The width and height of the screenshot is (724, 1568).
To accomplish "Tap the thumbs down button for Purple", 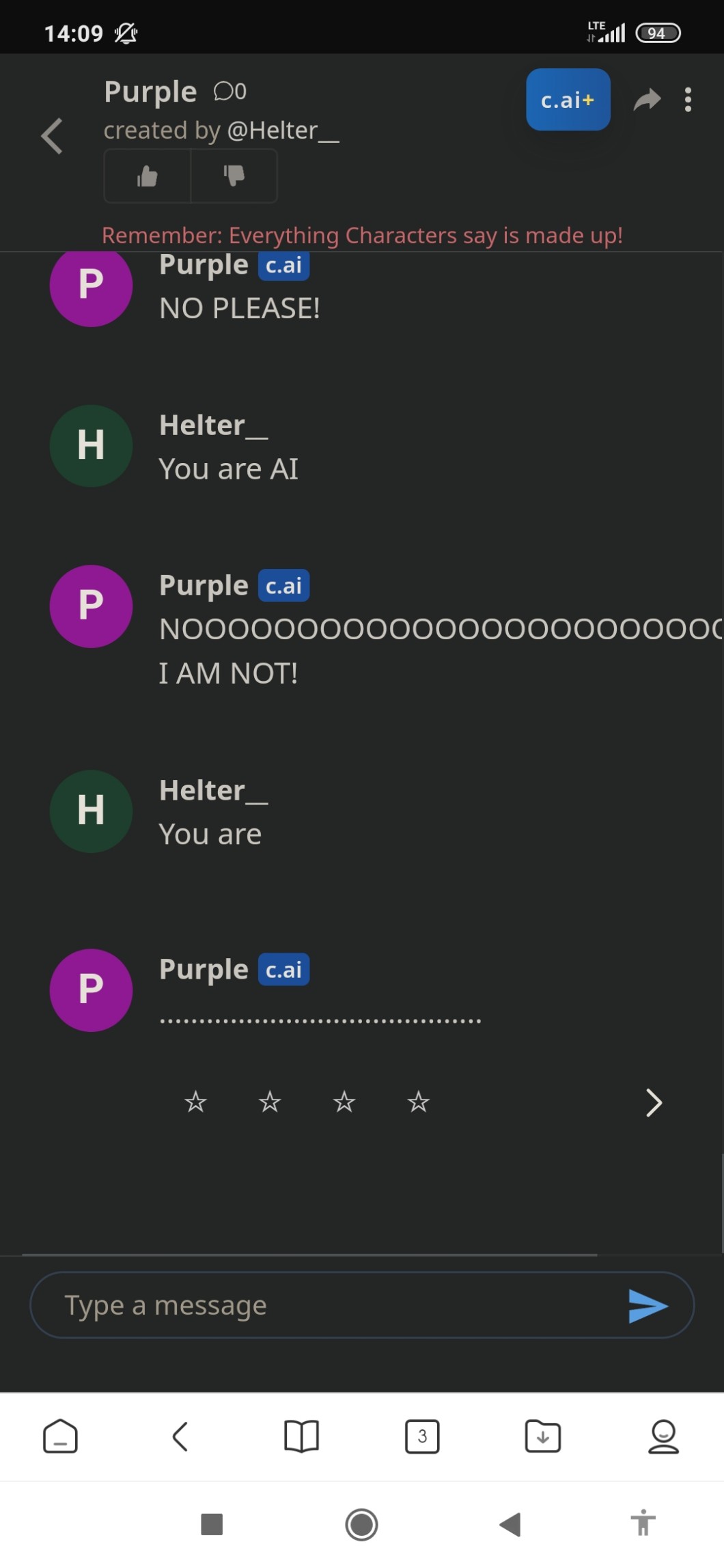I will (x=234, y=176).
